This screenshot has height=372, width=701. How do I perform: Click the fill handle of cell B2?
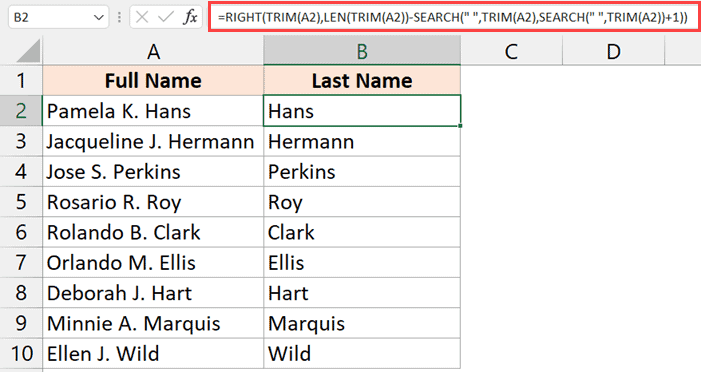point(460,126)
